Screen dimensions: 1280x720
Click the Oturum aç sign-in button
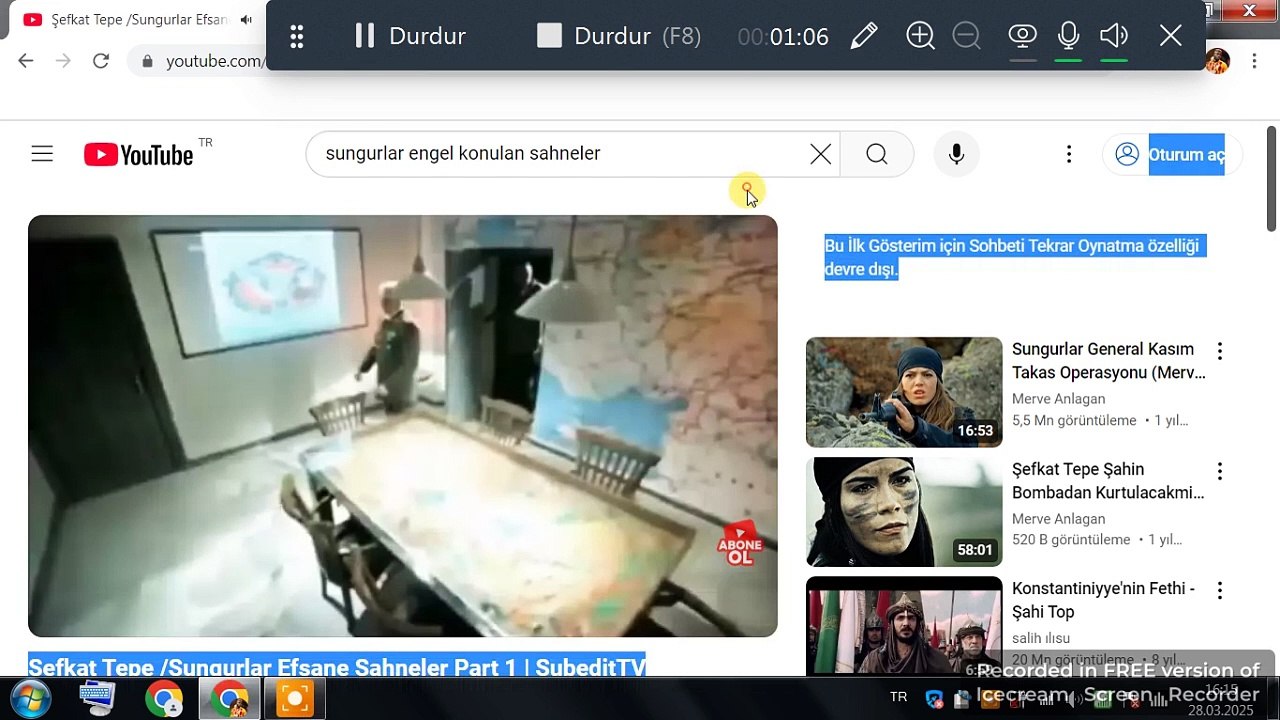coord(1172,154)
